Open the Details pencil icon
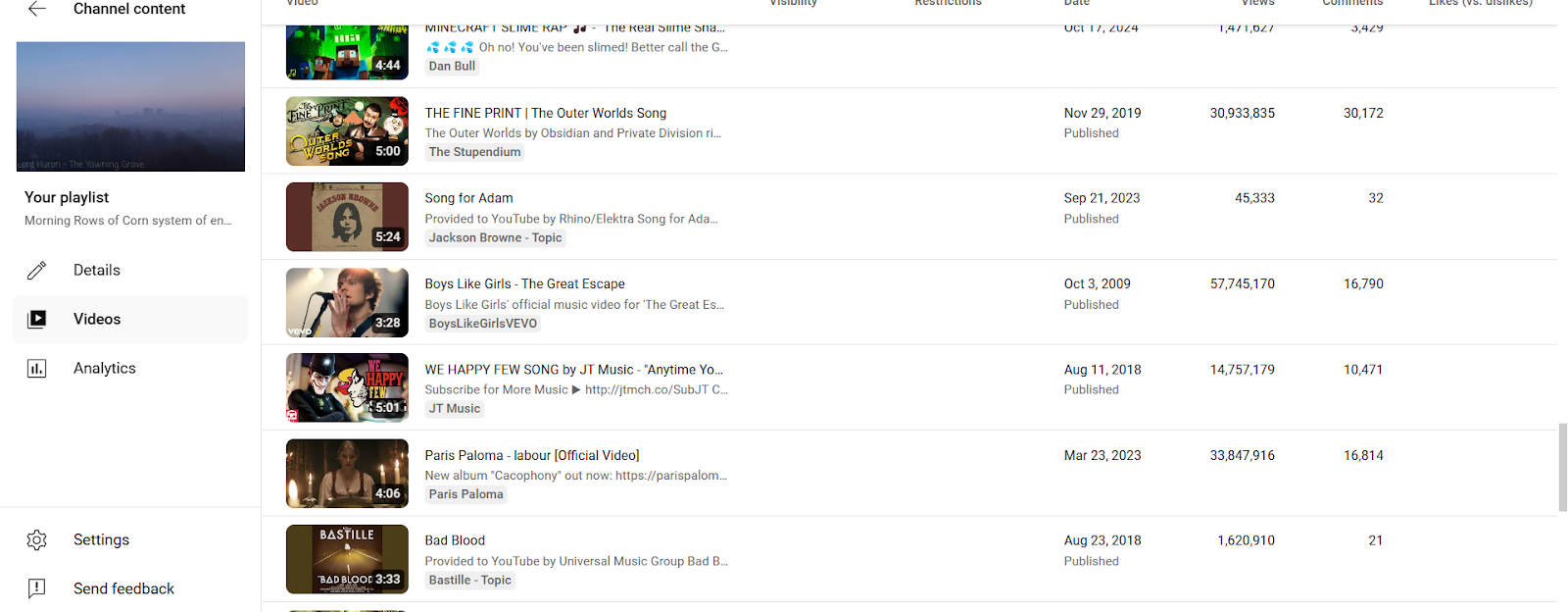This screenshot has height=612, width=1568. [37, 271]
